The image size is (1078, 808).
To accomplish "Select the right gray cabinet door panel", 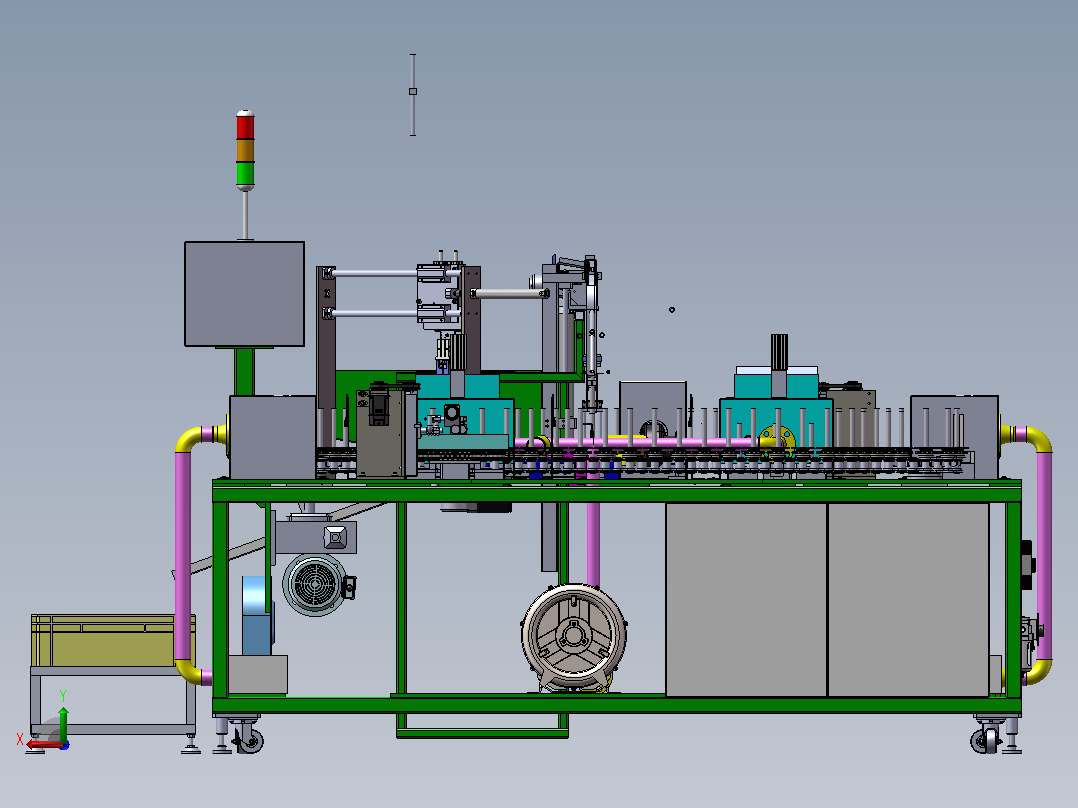I will (908, 600).
